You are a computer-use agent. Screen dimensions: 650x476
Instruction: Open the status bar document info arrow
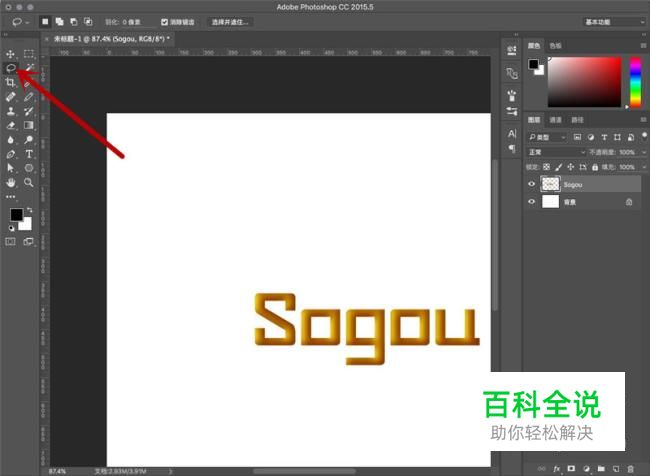tap(170, 471)
